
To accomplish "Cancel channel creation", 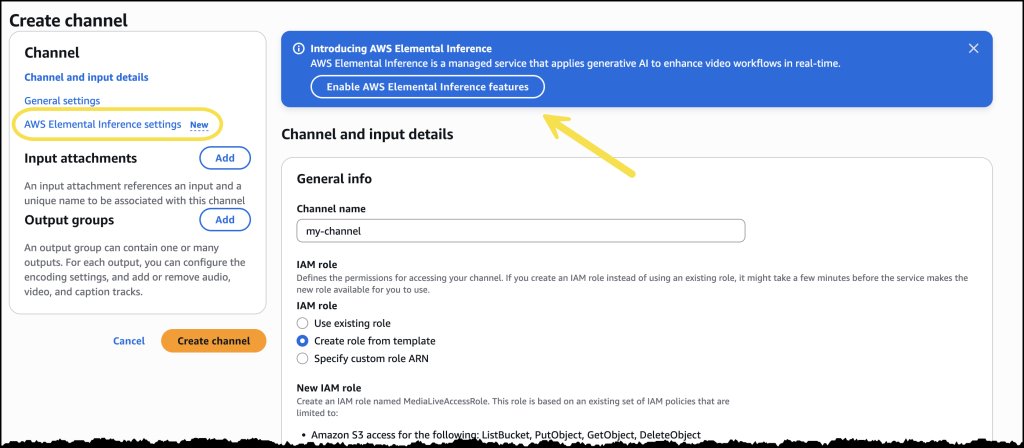I will (129, 341).
